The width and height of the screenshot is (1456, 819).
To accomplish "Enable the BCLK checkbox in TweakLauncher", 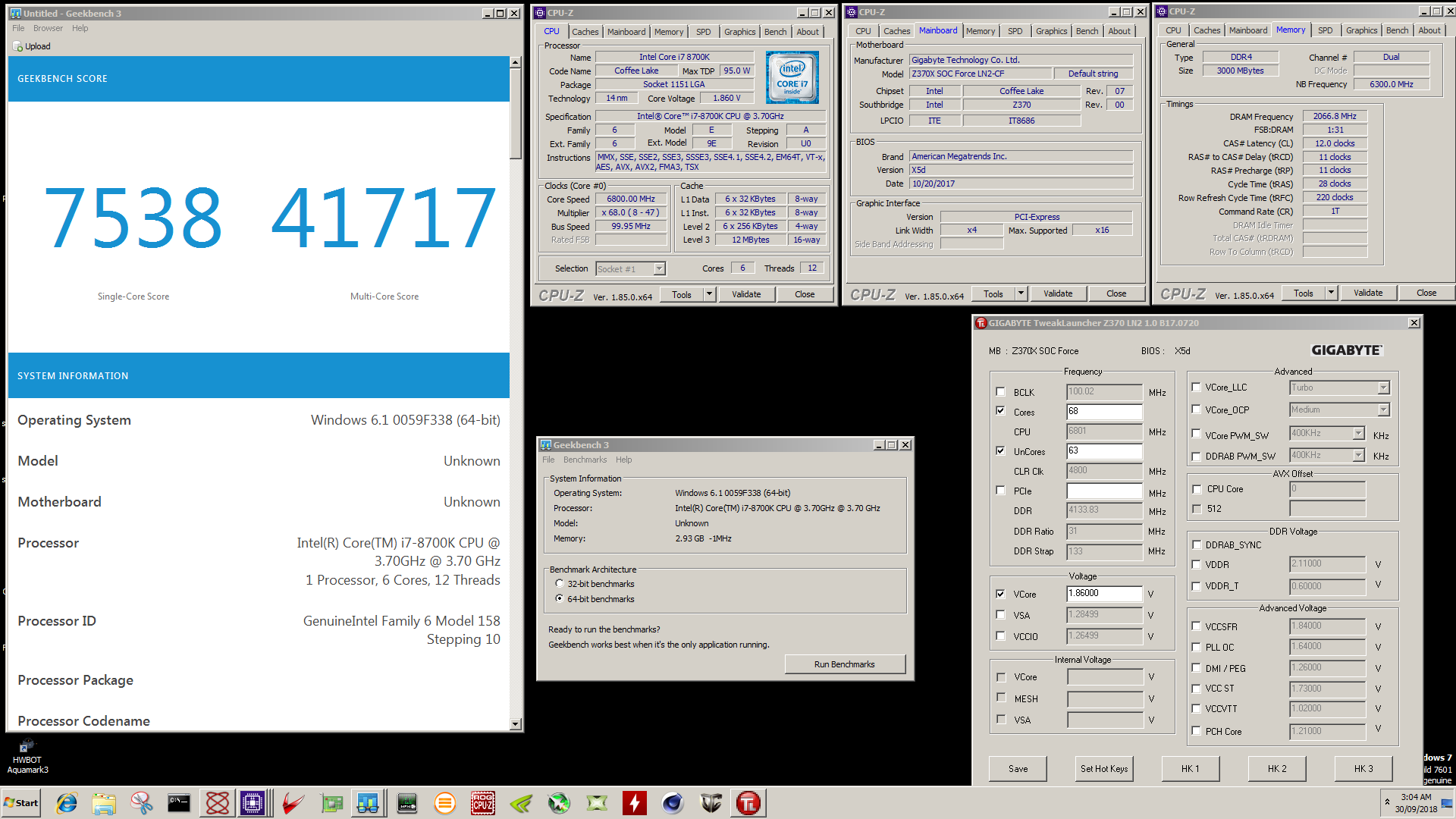I will [1000, 392].
